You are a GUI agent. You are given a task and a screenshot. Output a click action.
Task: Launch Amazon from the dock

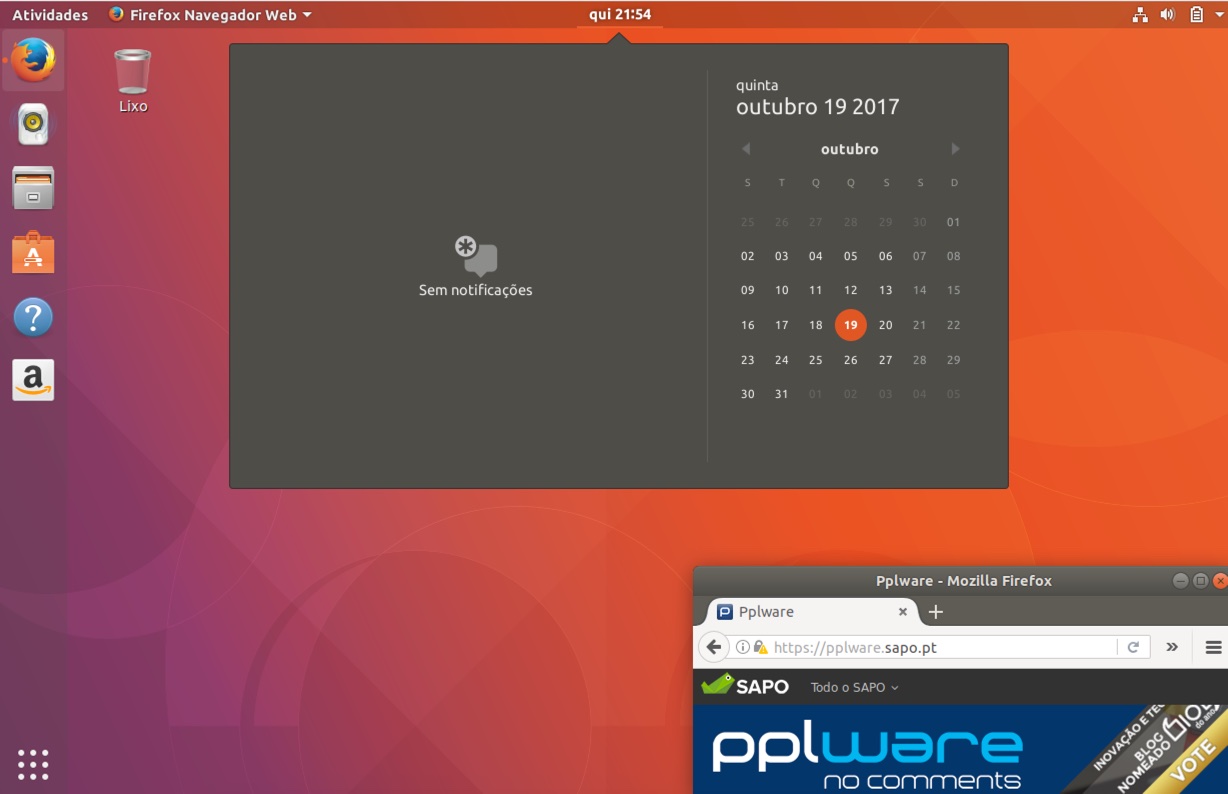[33, 380]
